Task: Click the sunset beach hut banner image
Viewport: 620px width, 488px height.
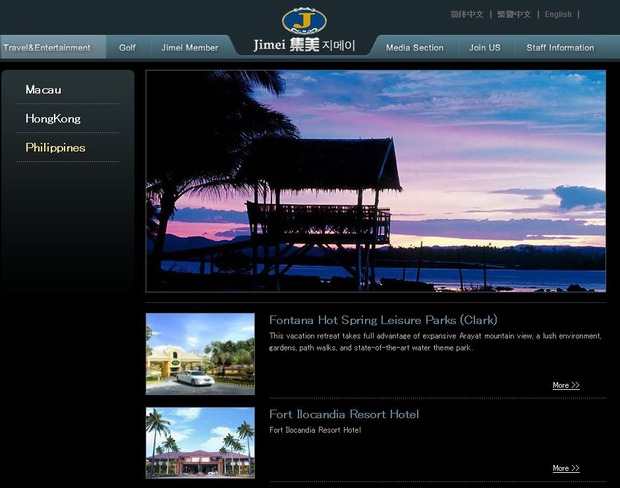Action: coord(376,181)
